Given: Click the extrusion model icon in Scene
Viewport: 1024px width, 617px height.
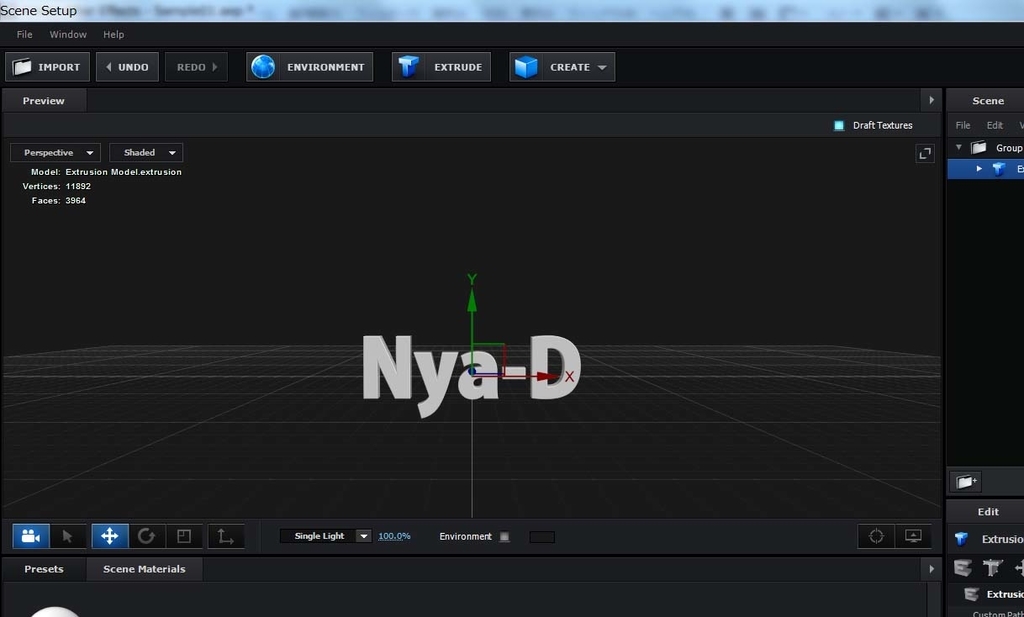Looking at the screenshot, I should (999, 169).
